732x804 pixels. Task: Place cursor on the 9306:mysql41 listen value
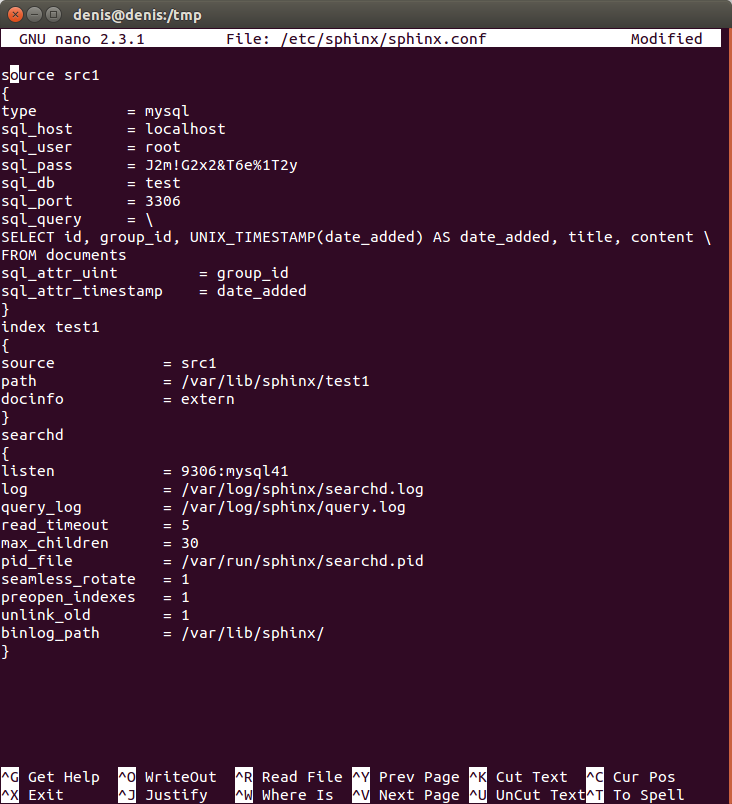235,471
